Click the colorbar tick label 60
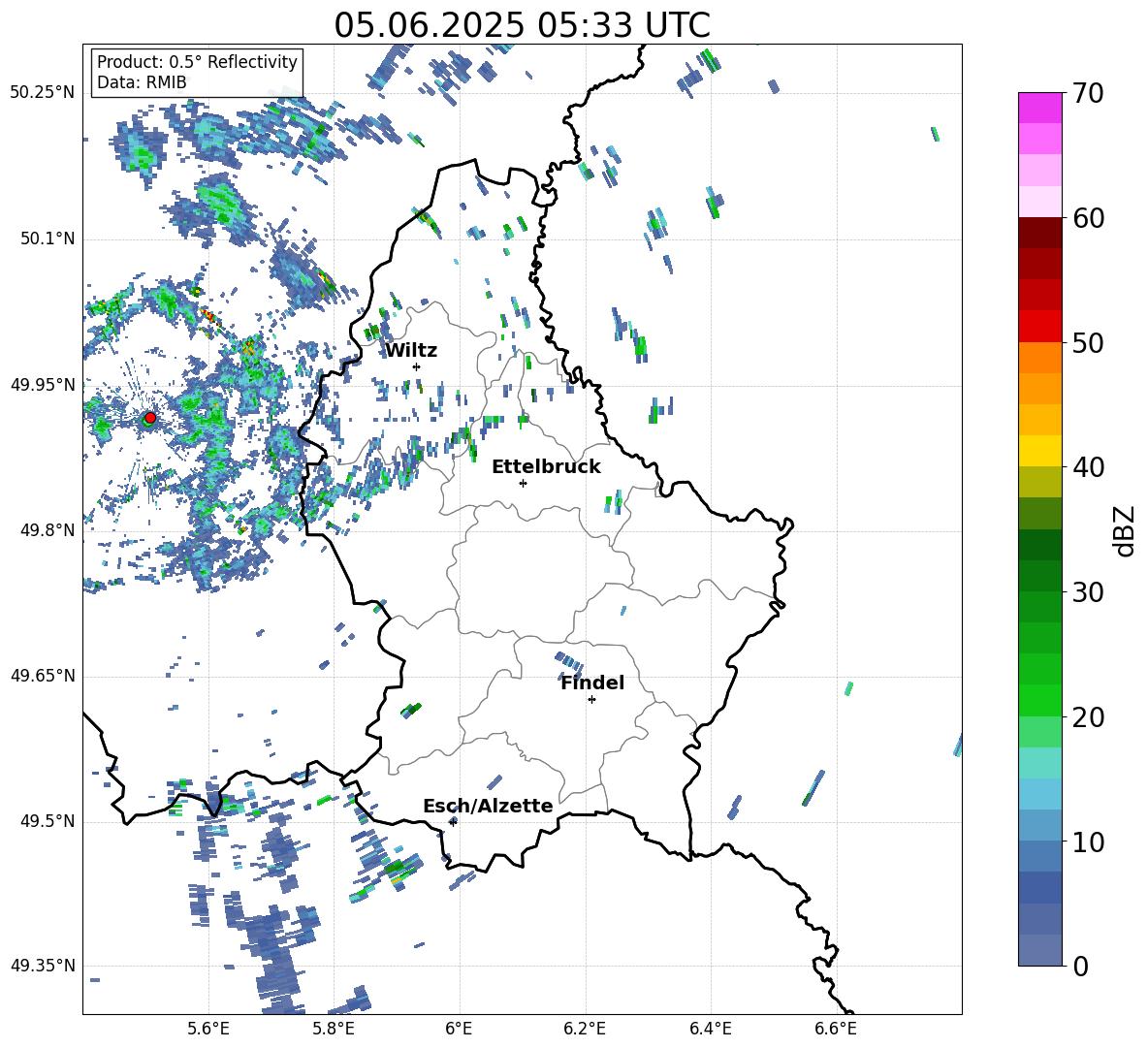This screenshot has width=1148, height=1048. tap(1088, 218)
